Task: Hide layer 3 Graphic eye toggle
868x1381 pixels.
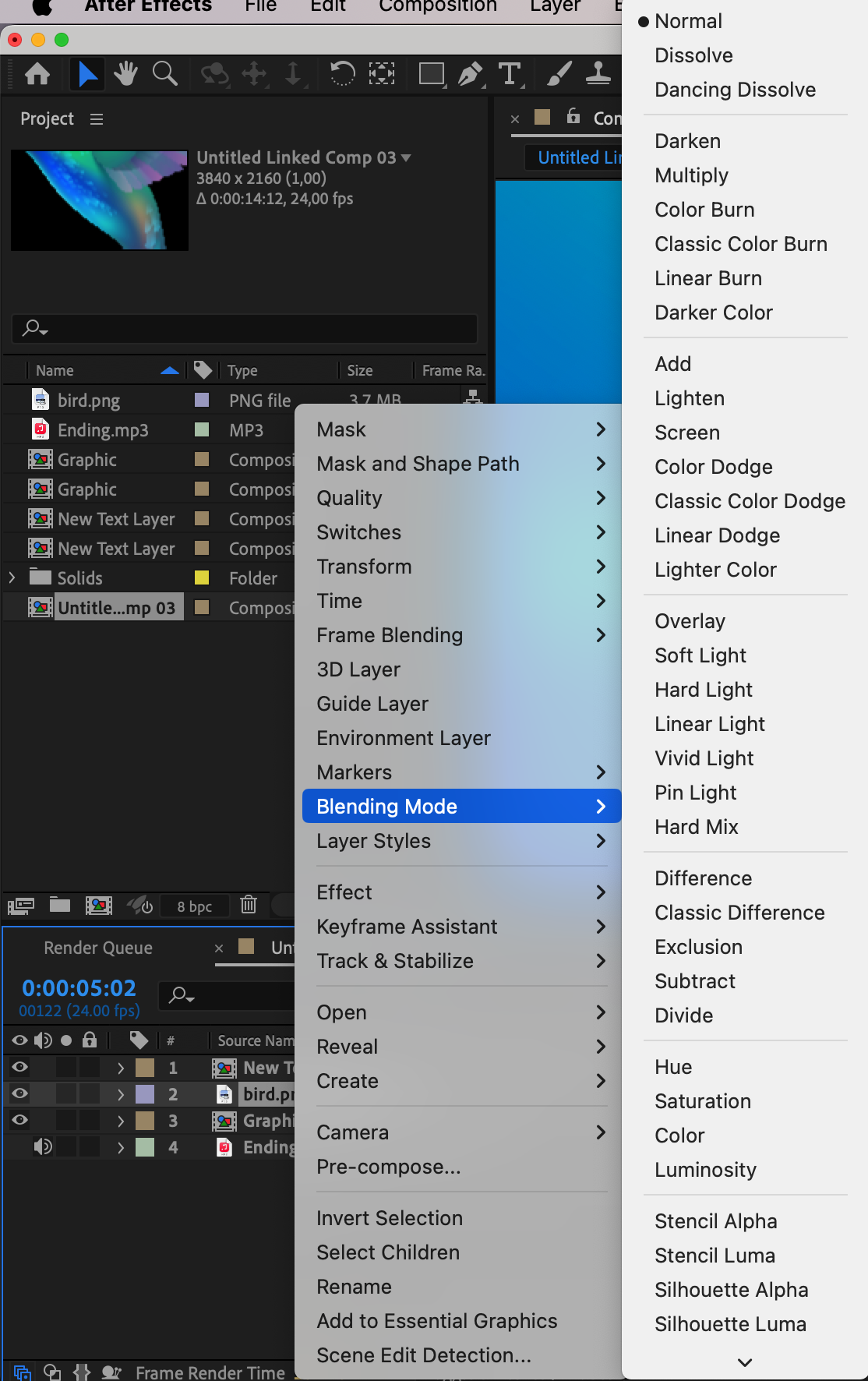Action: click(20, 1121)
